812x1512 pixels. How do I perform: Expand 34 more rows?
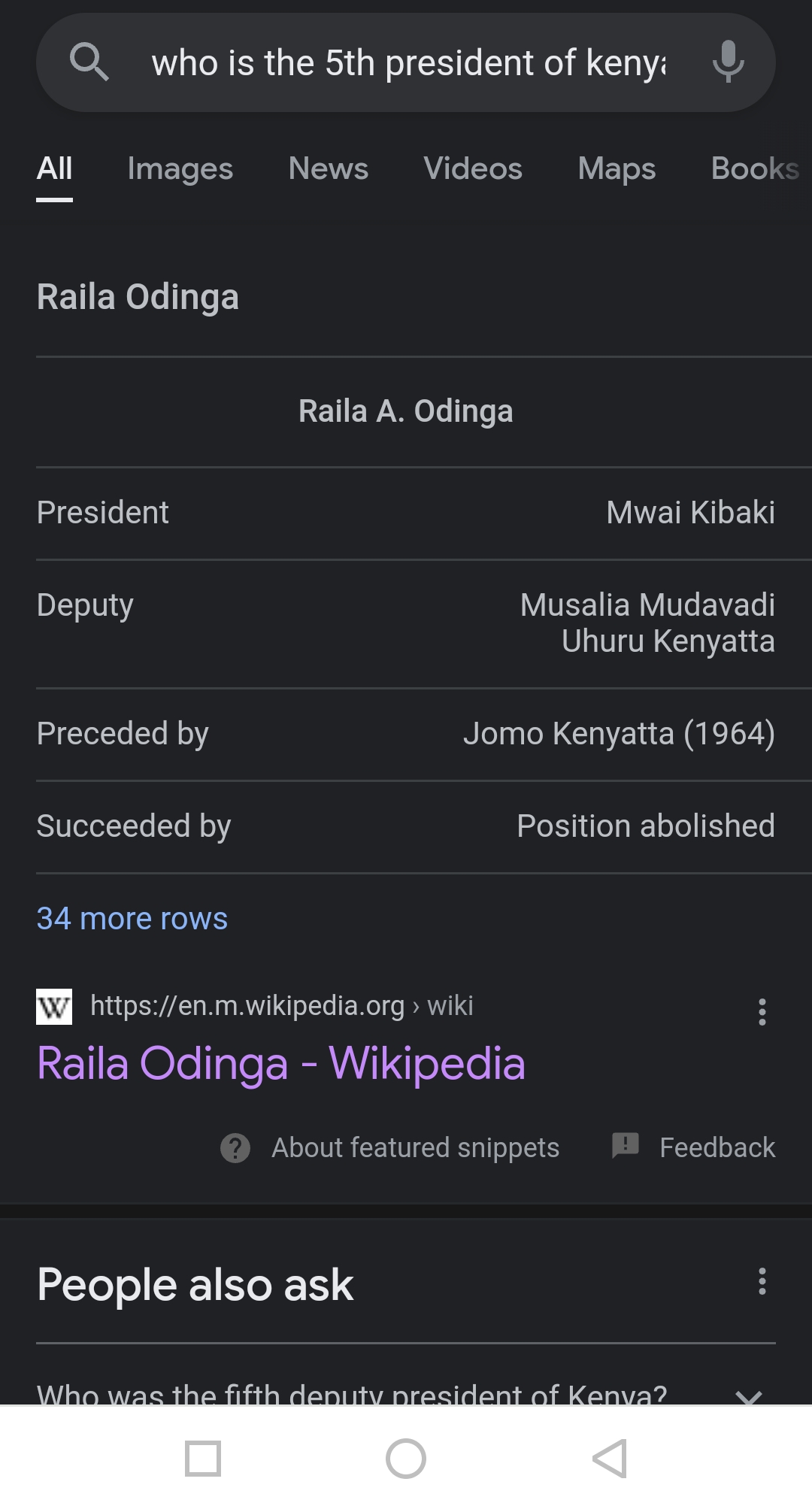(132, 918)
